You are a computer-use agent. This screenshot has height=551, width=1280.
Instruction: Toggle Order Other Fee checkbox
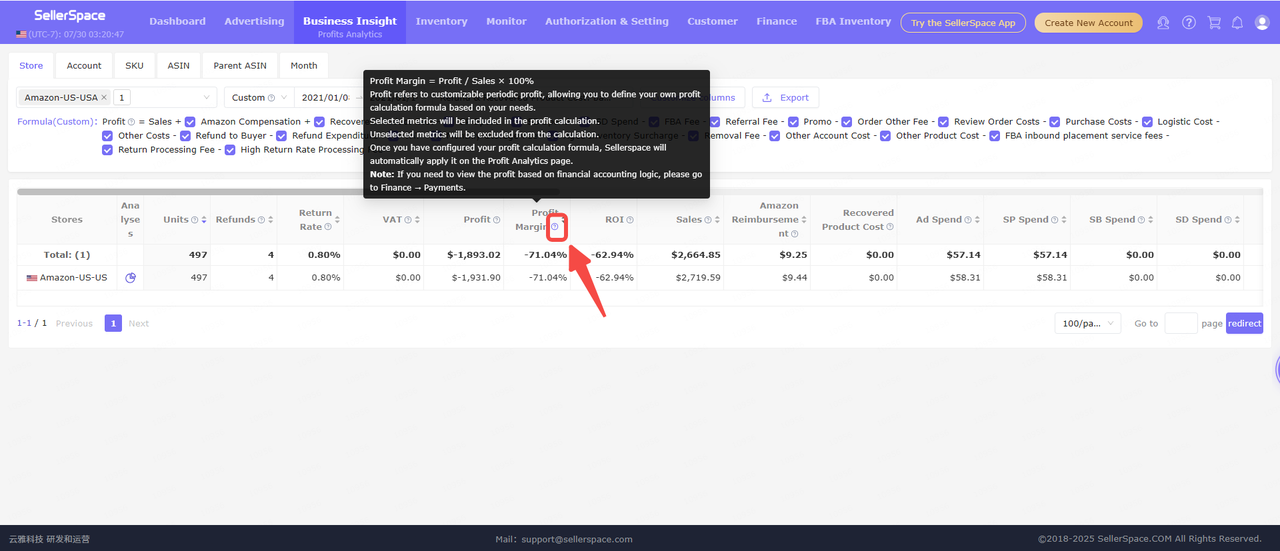point(848,122)
